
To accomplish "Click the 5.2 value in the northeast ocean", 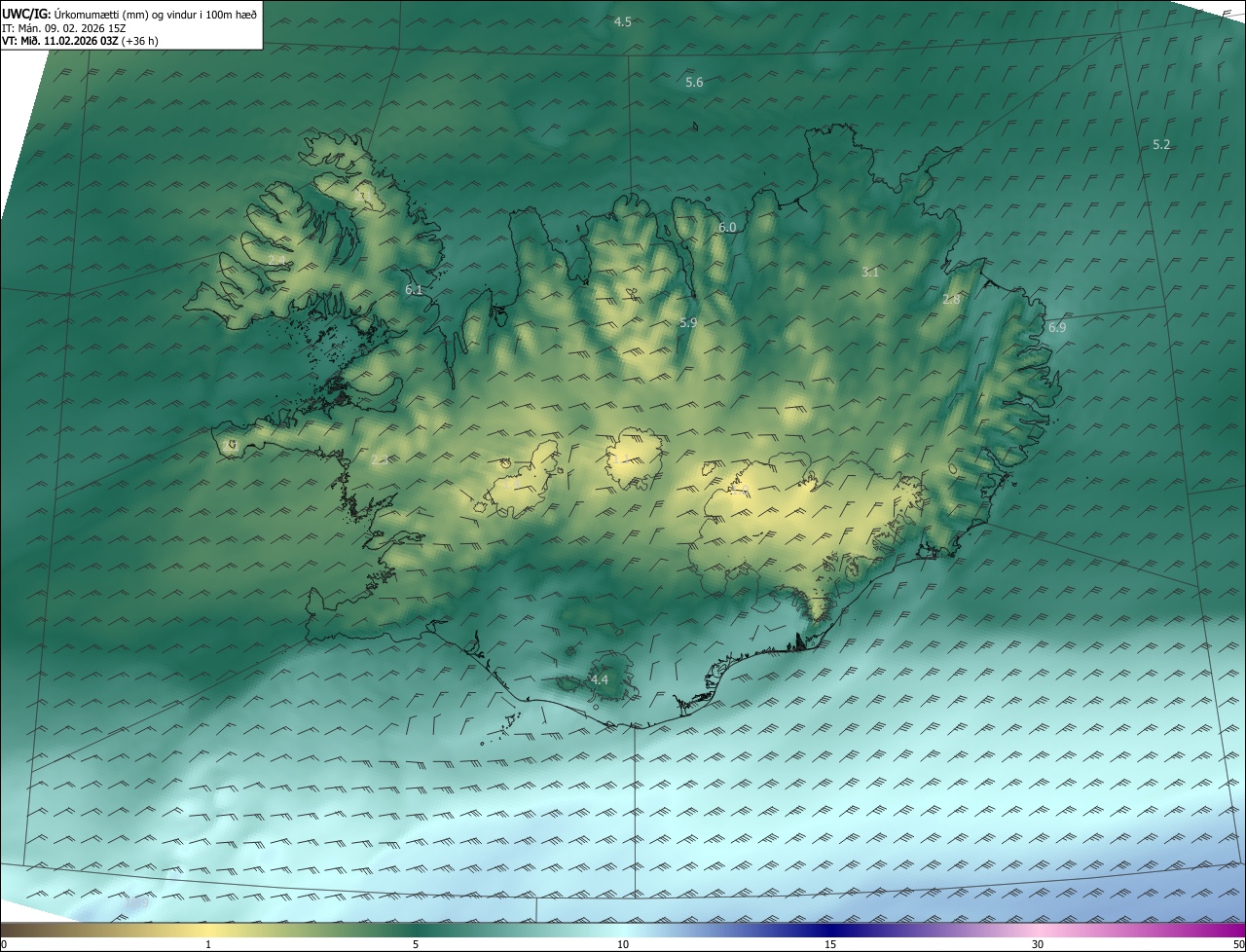I will 1161,144.
